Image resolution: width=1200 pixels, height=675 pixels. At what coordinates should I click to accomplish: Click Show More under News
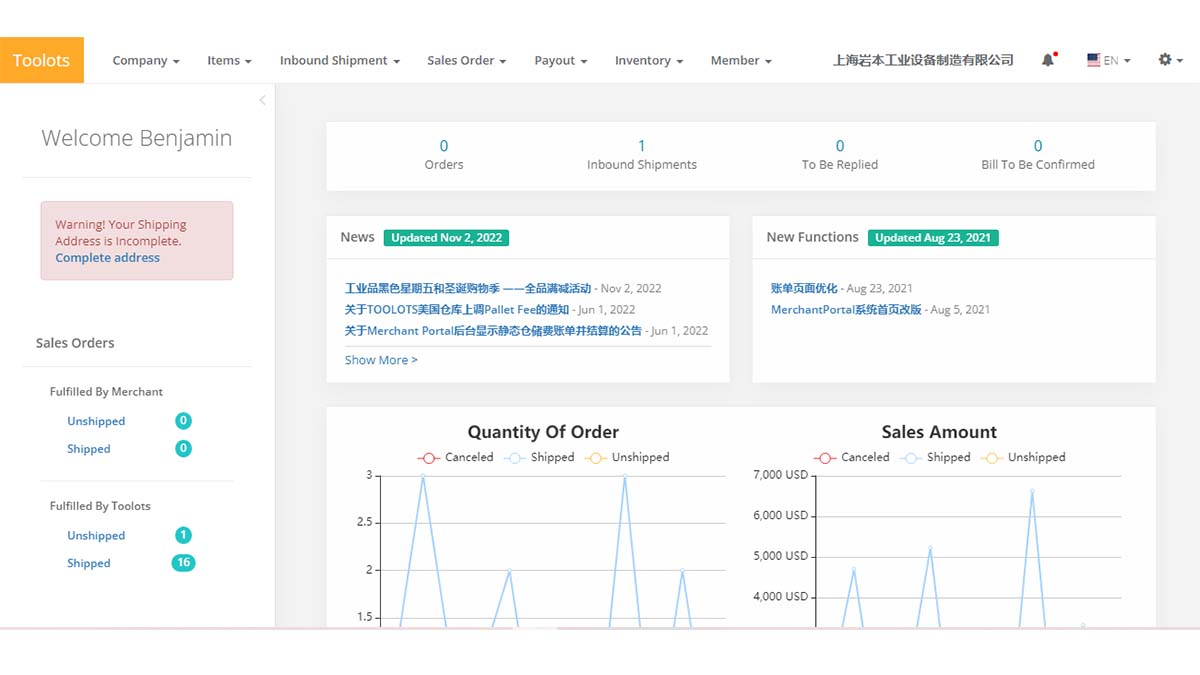pyautogui.click(x=381, y=360)
